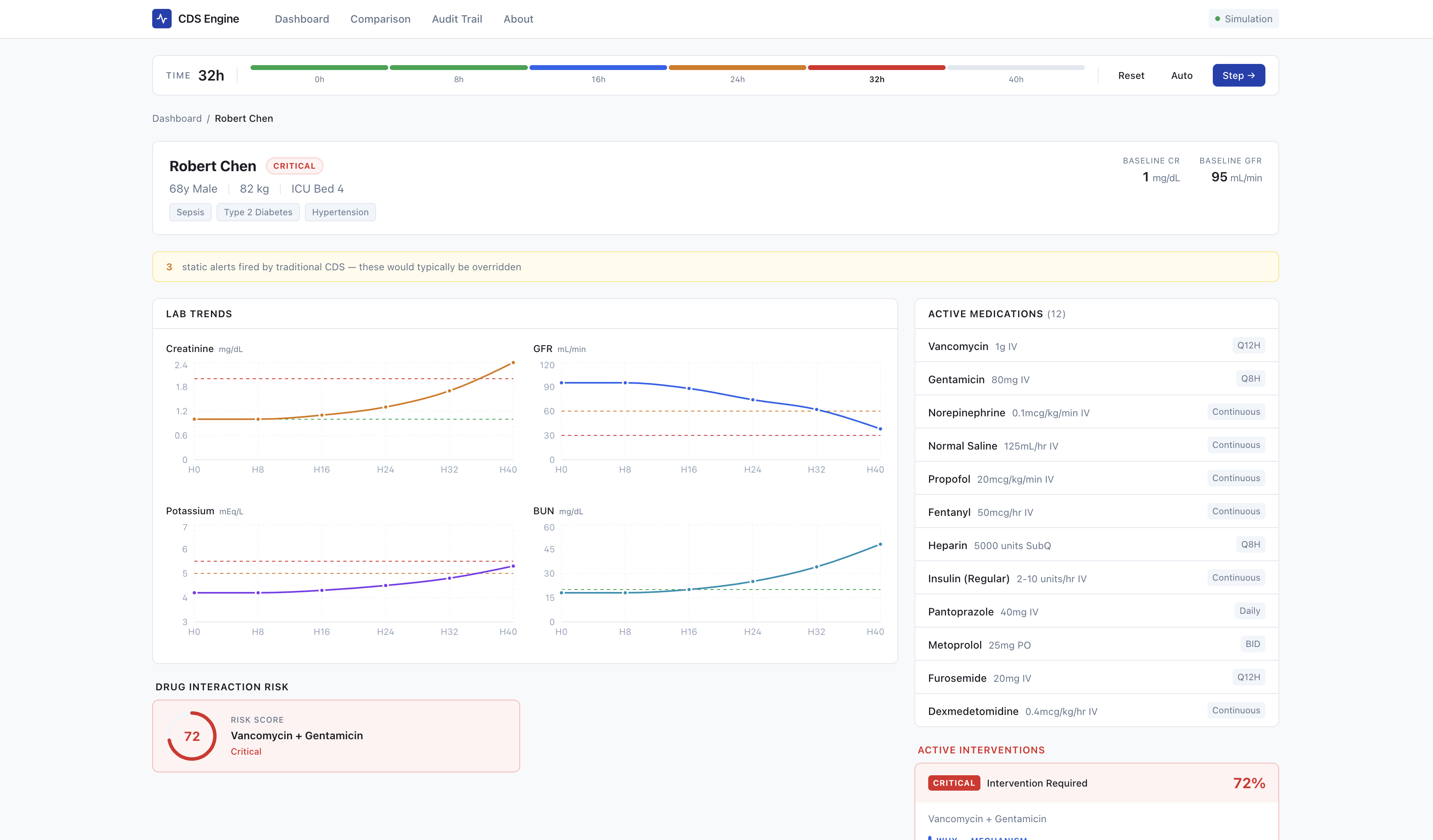Screen dimensions: 1433x840
Task: Open the Comparison nav item
Action: coord(380,19)
